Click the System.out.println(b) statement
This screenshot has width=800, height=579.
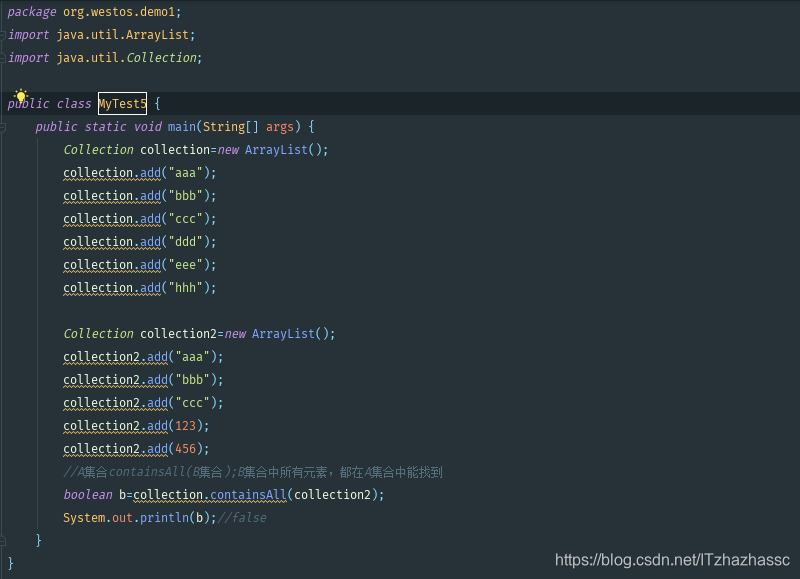pyautogui.click(x=140, y=518)
